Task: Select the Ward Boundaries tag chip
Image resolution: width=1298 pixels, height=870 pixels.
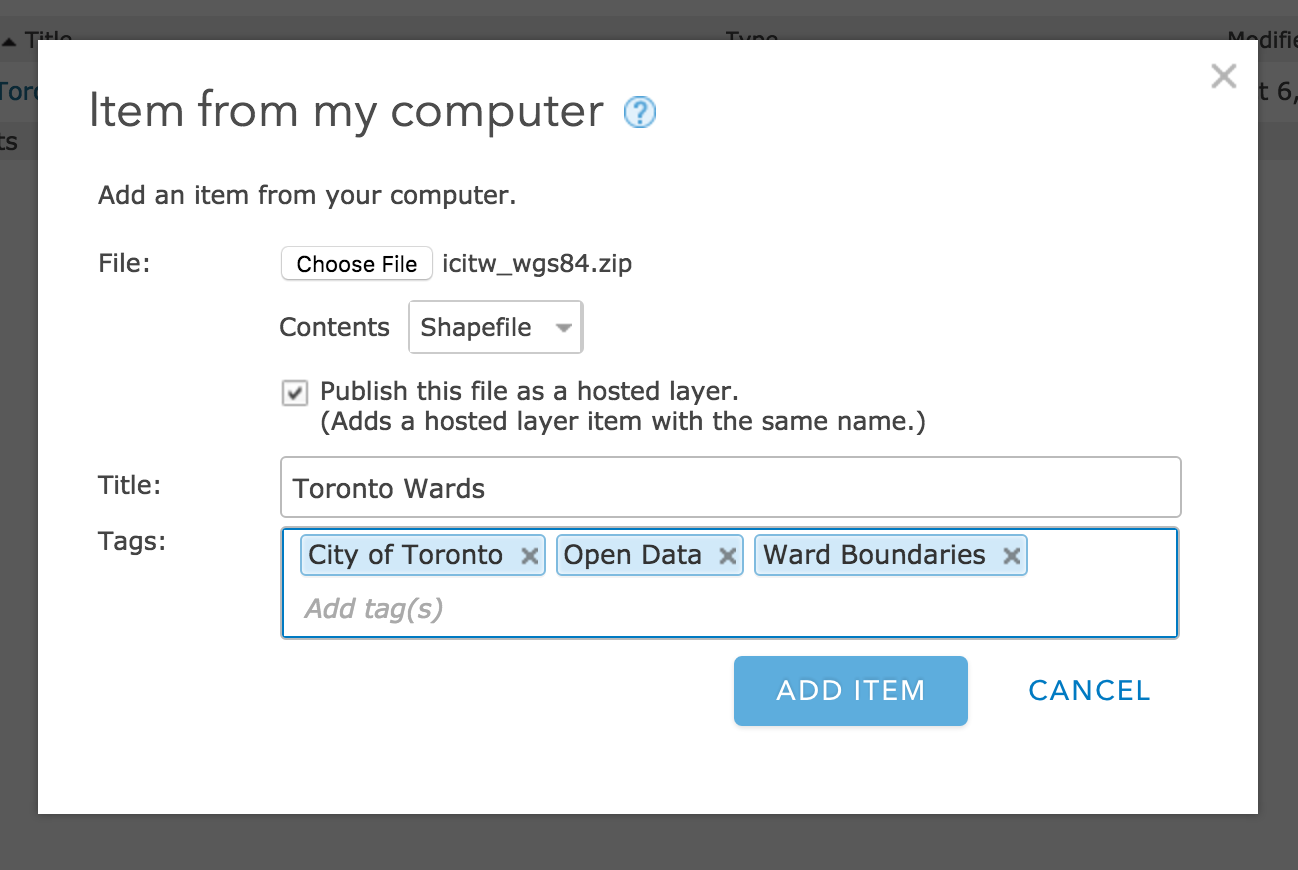Action: coord(874,556)
